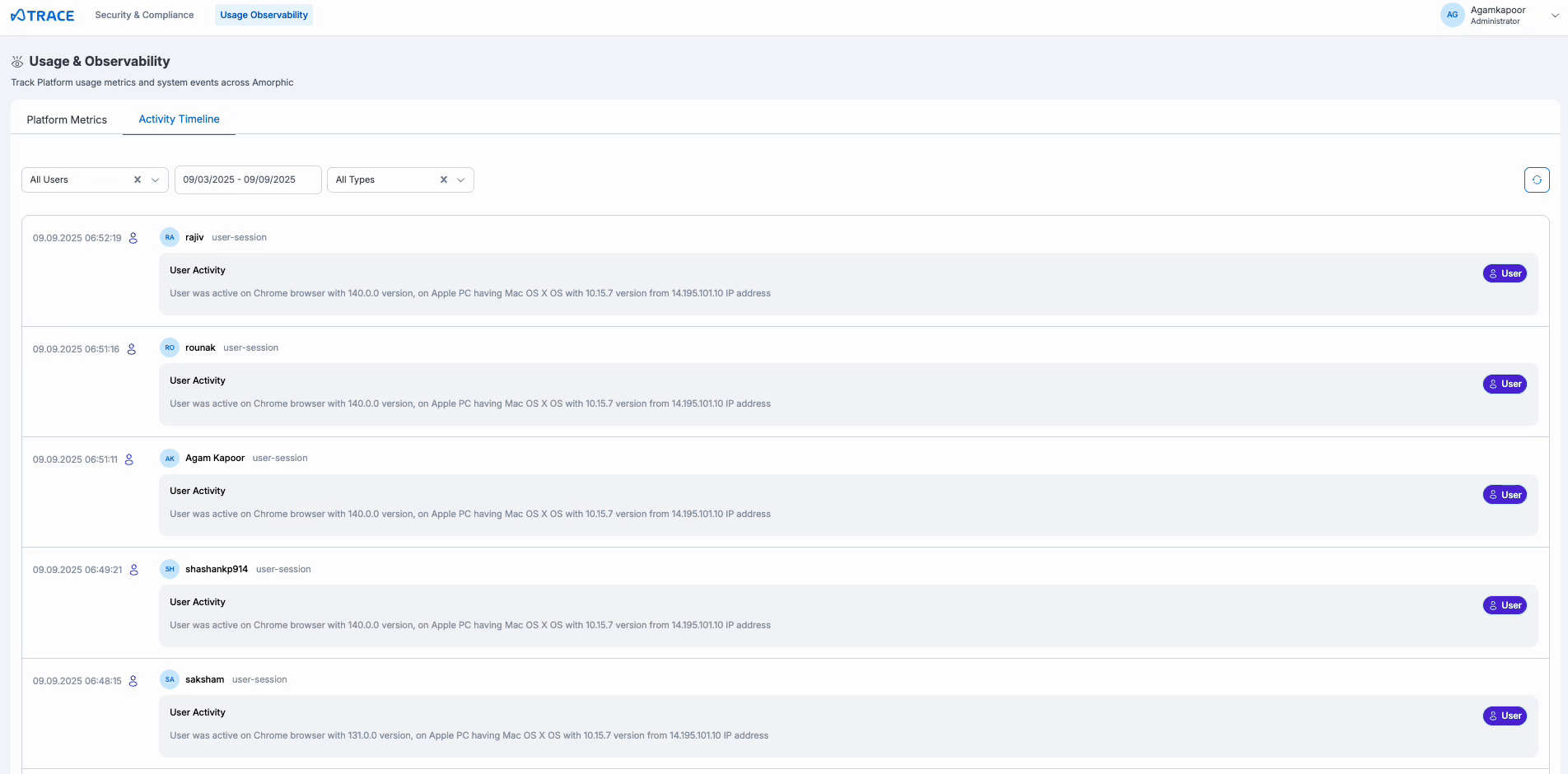The height and width of the screenshot is (774, 1568).
Task: Click the user icon next to 06:52:19 timestamp
Action: pyautogui.click(x=133, y=238)
